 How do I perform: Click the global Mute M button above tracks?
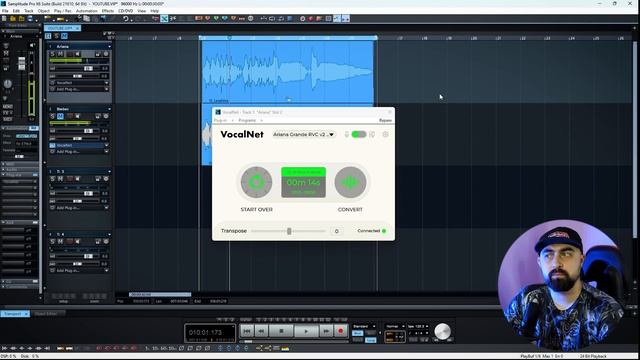(64, 36)
